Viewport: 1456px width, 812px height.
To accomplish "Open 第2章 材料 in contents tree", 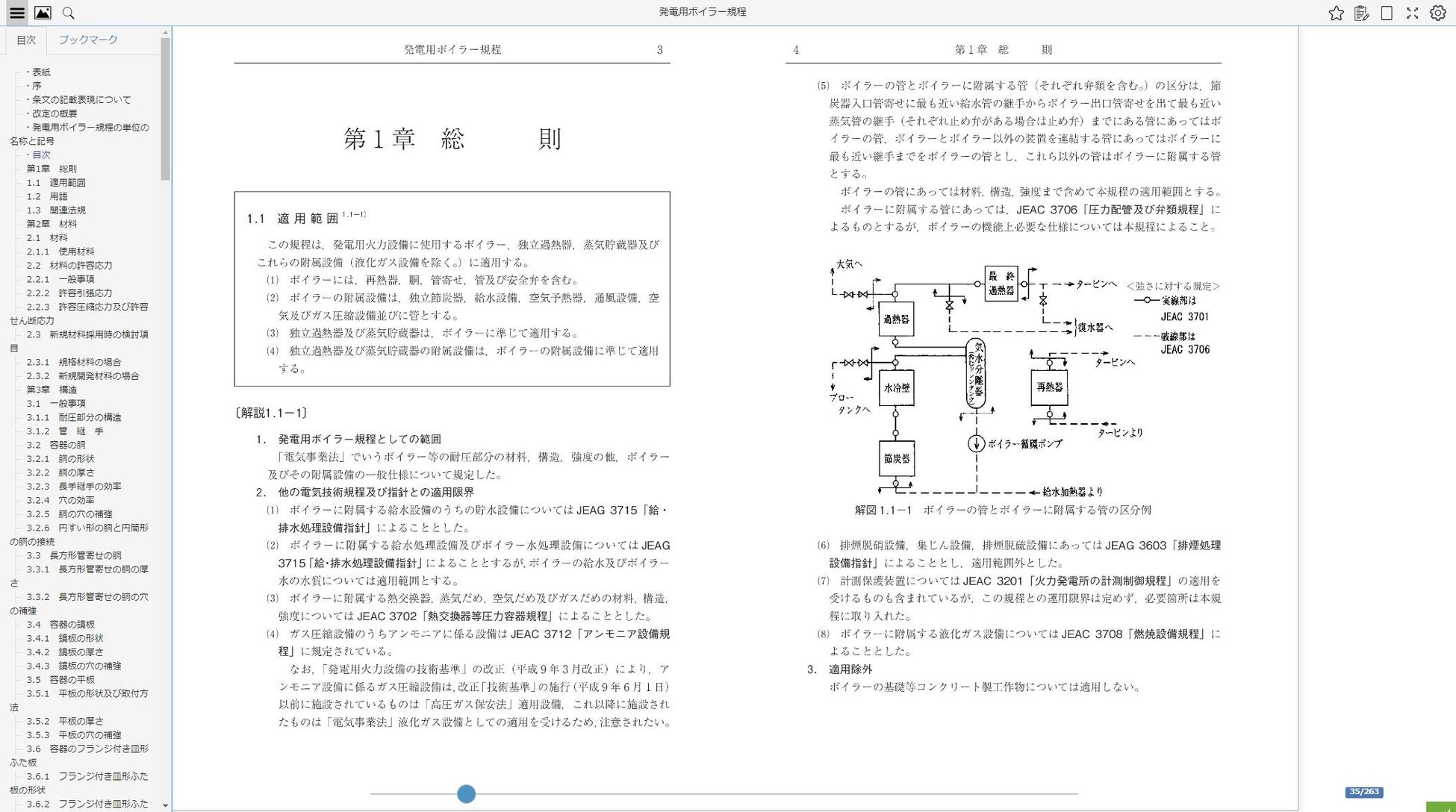I will pos(52,224).
